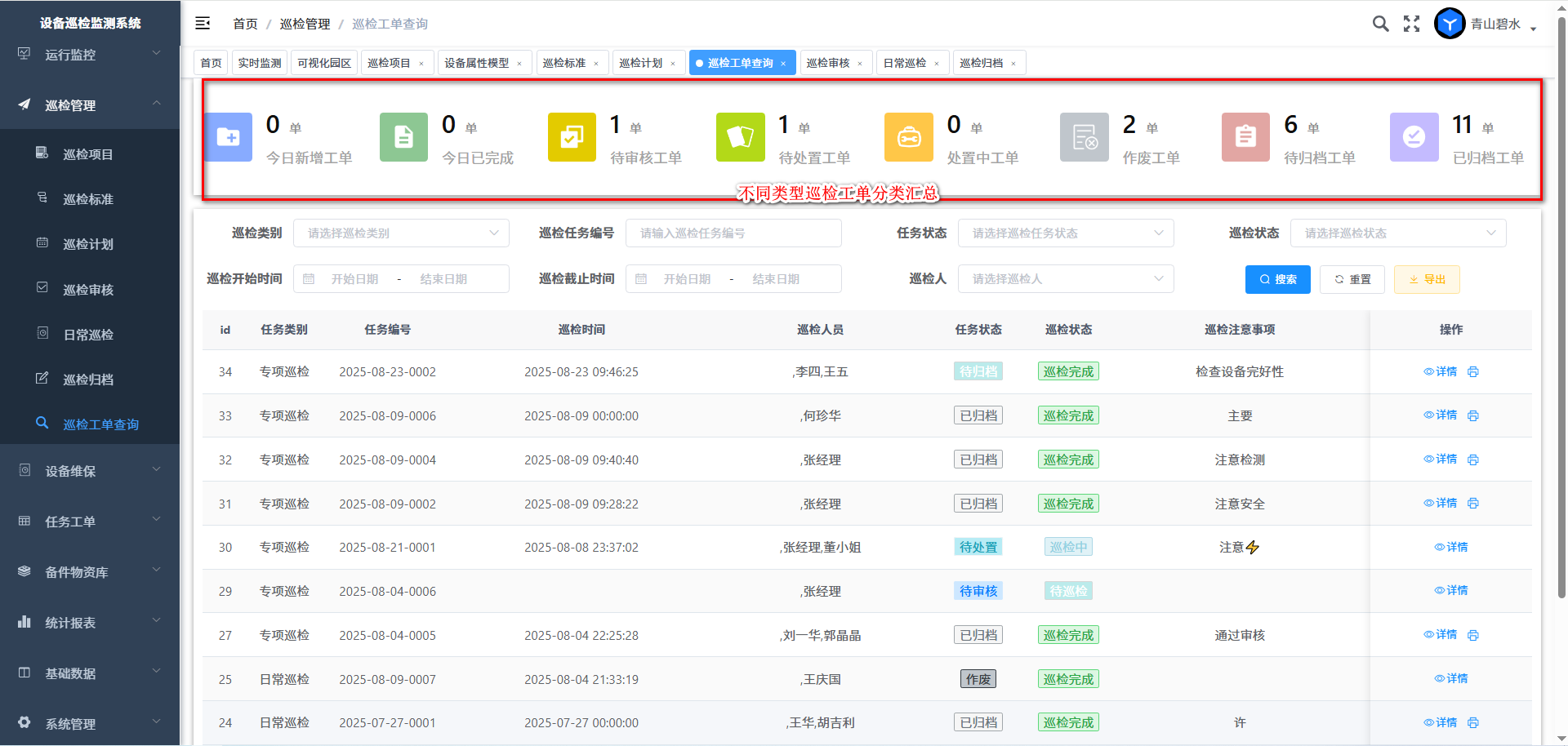Close the 巡检计划 tab
This screenshot has width=1568, height=746.
pyautogui.click(x=673, y=64)
